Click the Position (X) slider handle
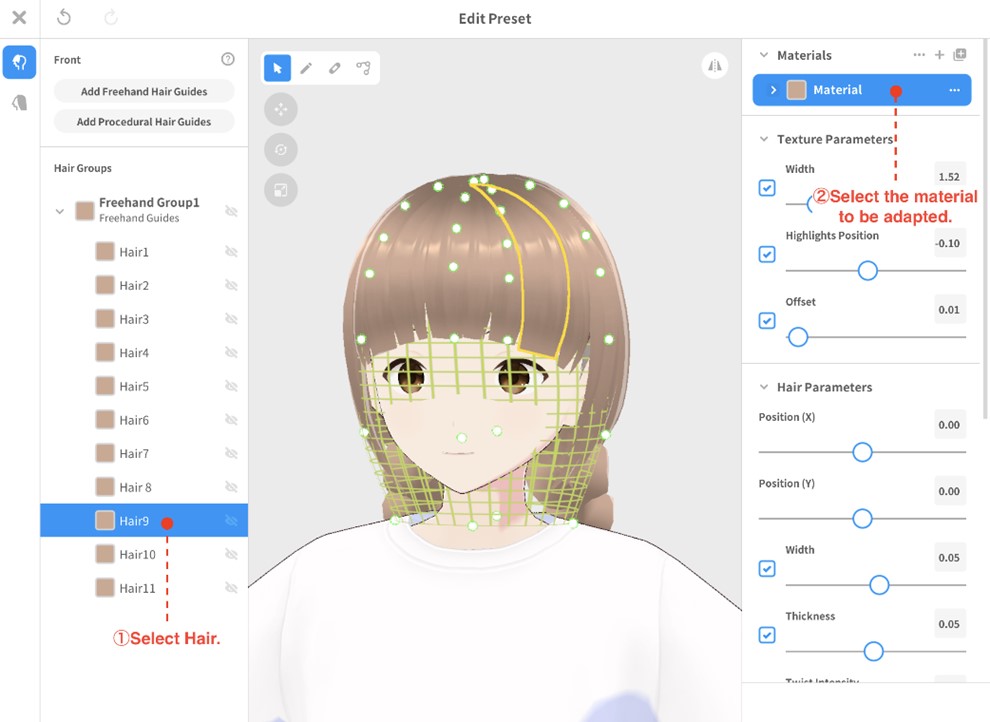Viewport: 990px width, 722px height. pyautogui.click(x=862, y=452)
